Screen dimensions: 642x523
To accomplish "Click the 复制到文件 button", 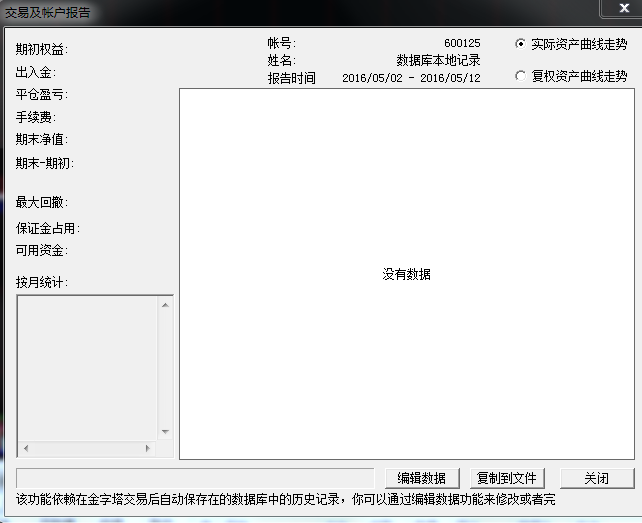I will point(507,478).
